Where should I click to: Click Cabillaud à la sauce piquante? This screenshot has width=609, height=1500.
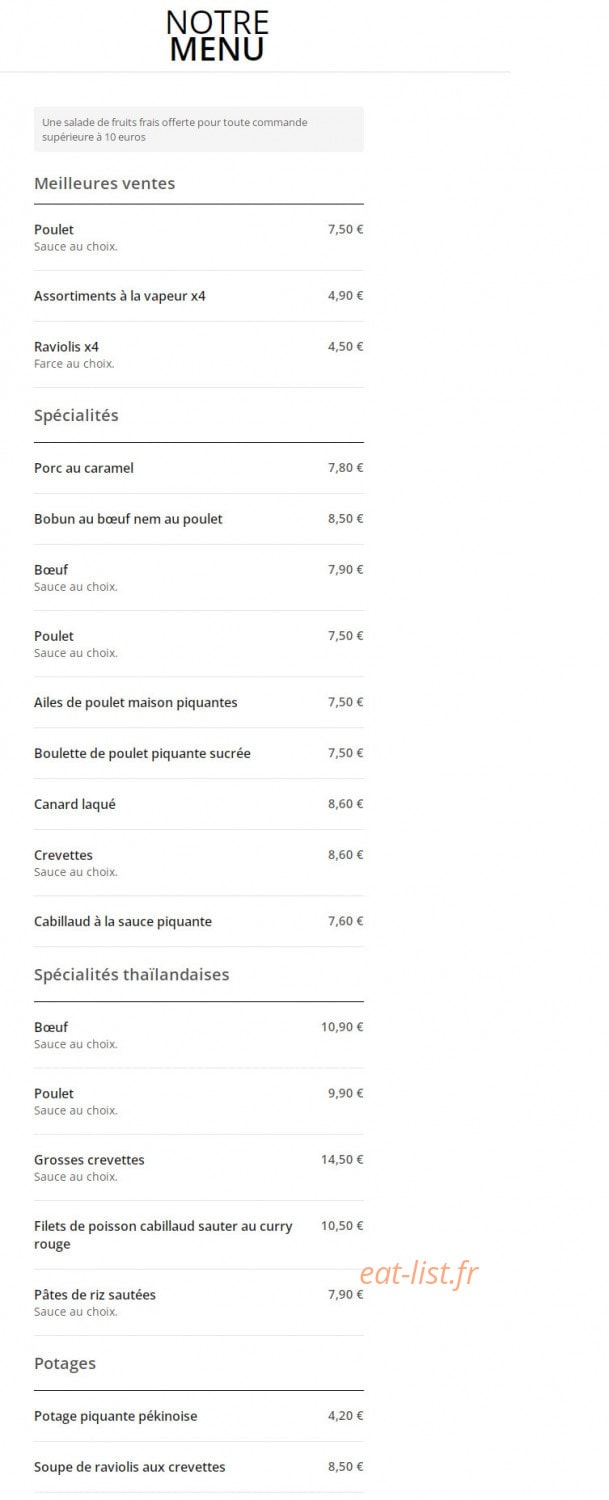pos(198,921)
